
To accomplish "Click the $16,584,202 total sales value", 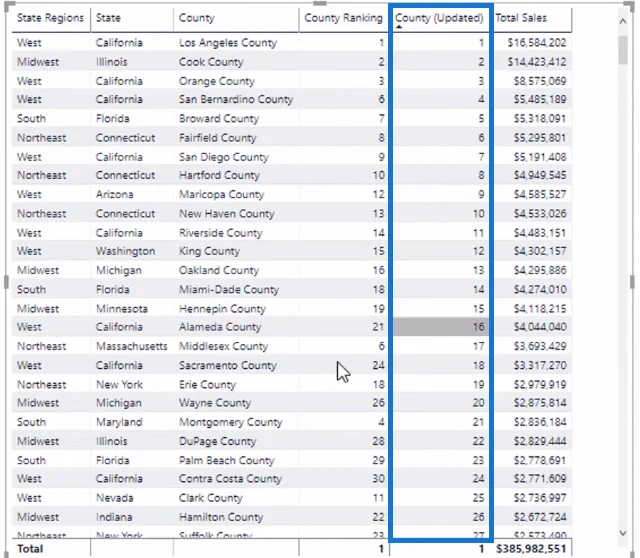I will coord(537,42).
